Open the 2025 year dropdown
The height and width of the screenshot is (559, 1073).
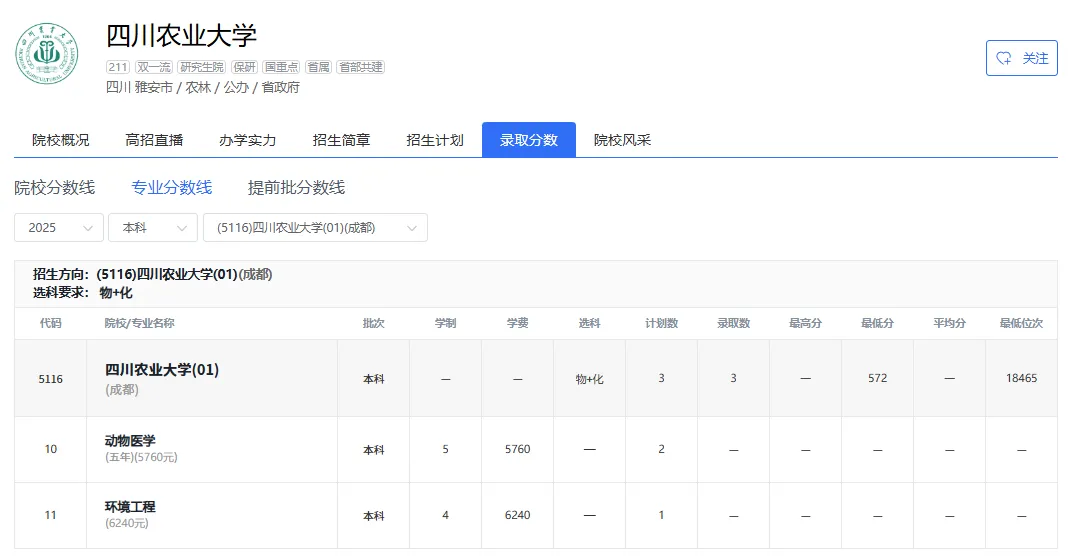click(59, 228)
